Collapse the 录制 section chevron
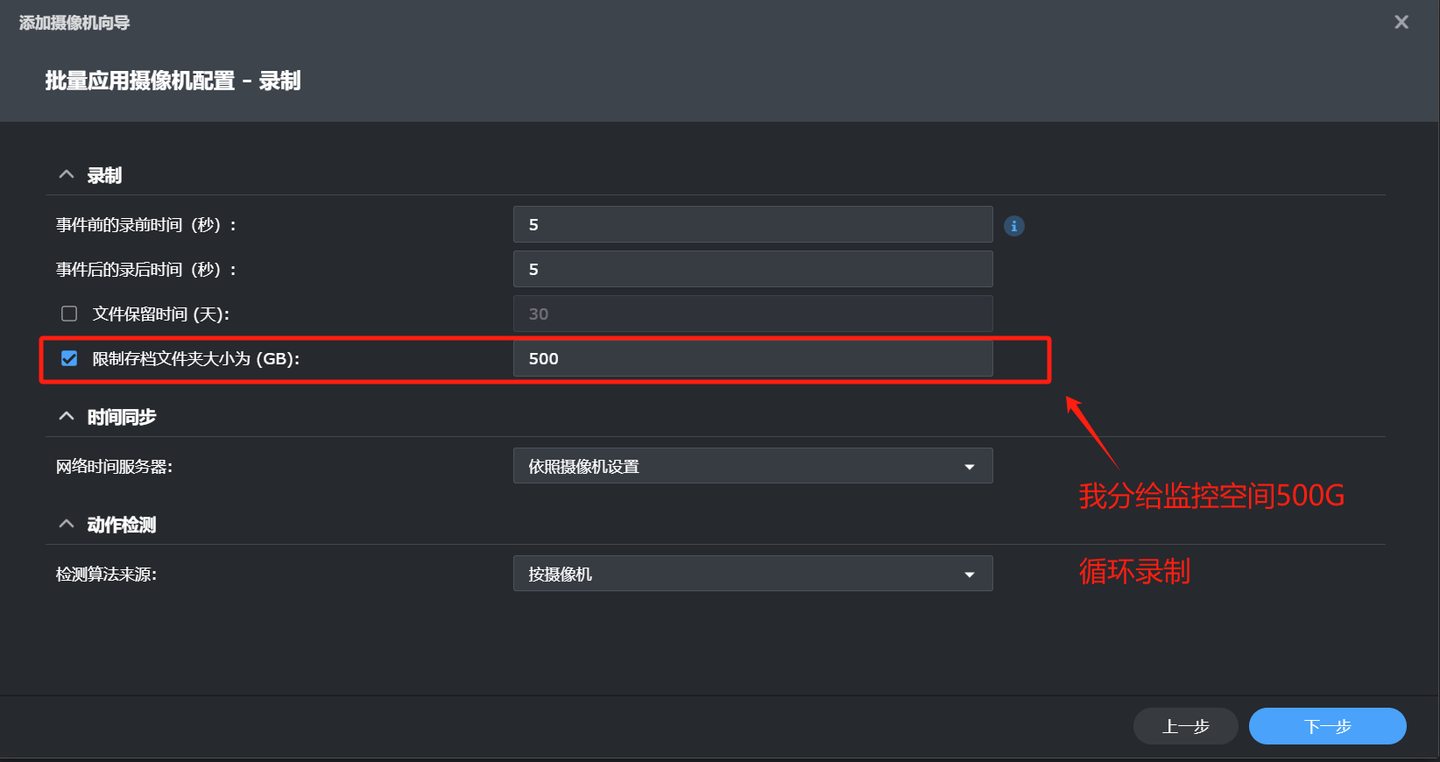 tap(67, 175)
